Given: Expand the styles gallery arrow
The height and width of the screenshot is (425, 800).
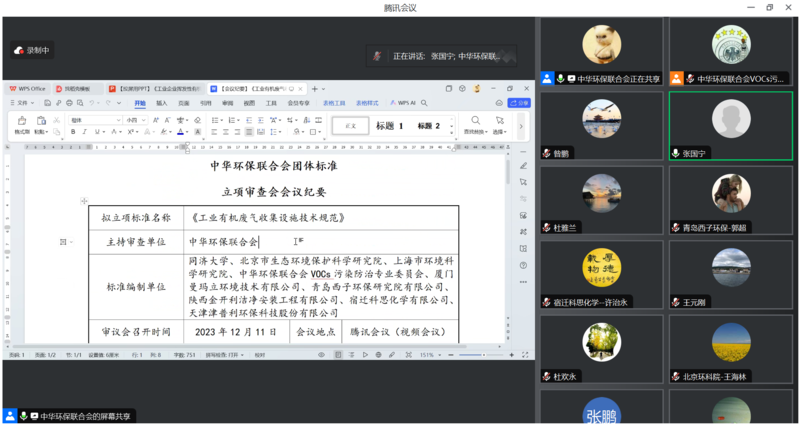Looking at the screenshot, I should click(452, 133).
